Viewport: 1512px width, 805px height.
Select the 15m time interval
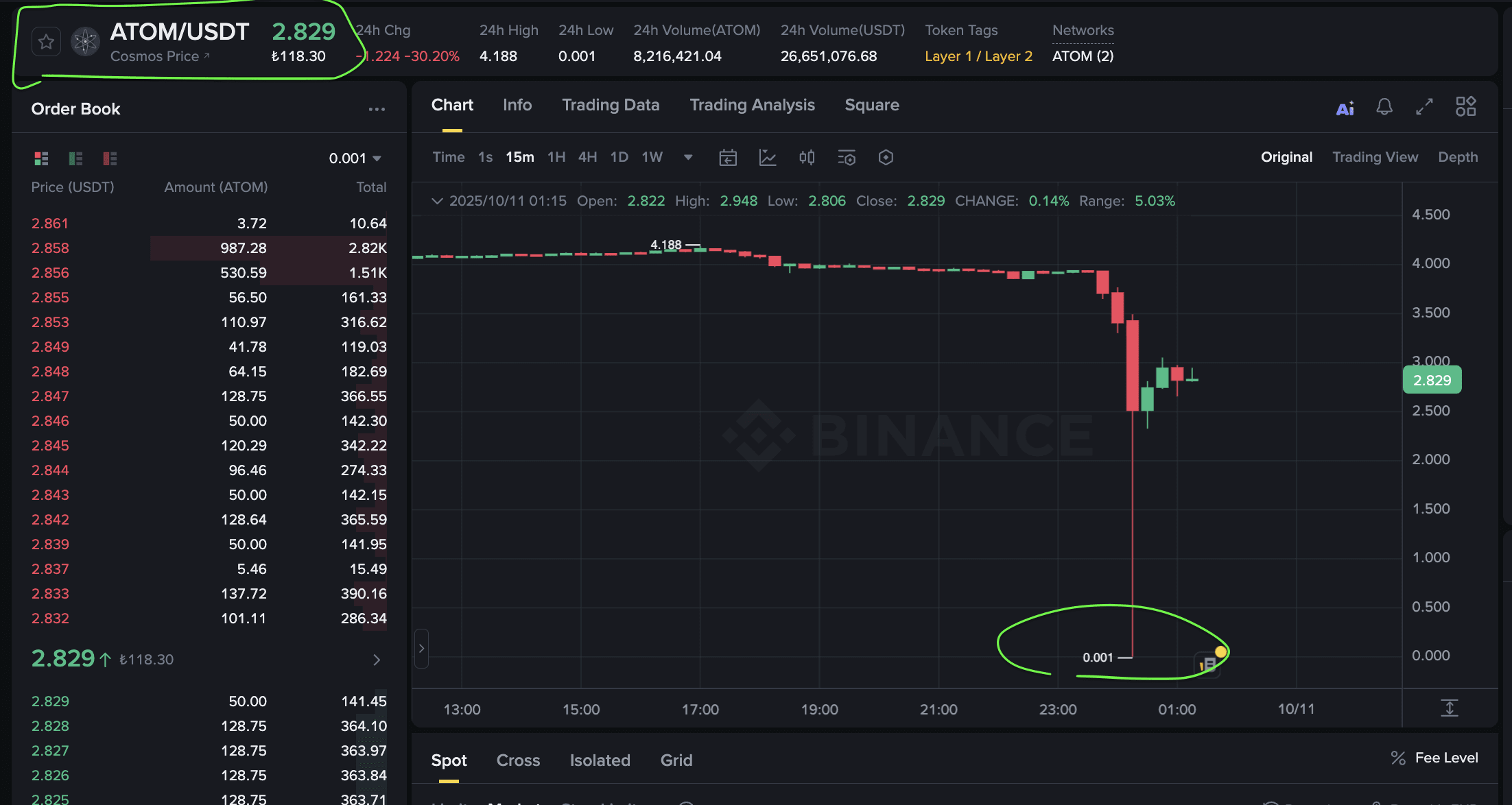(520, 157)
